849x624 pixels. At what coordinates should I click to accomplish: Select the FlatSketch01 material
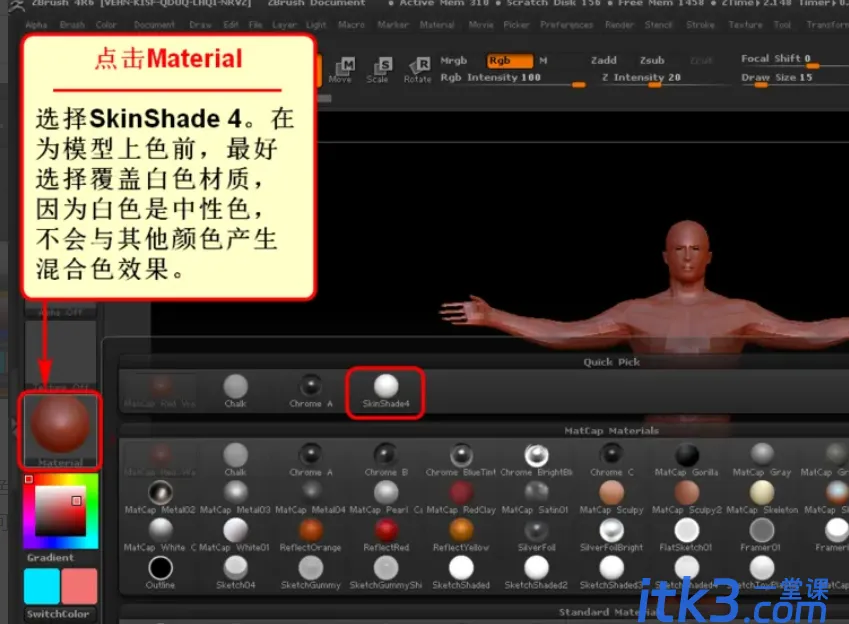tap(687, 535)
